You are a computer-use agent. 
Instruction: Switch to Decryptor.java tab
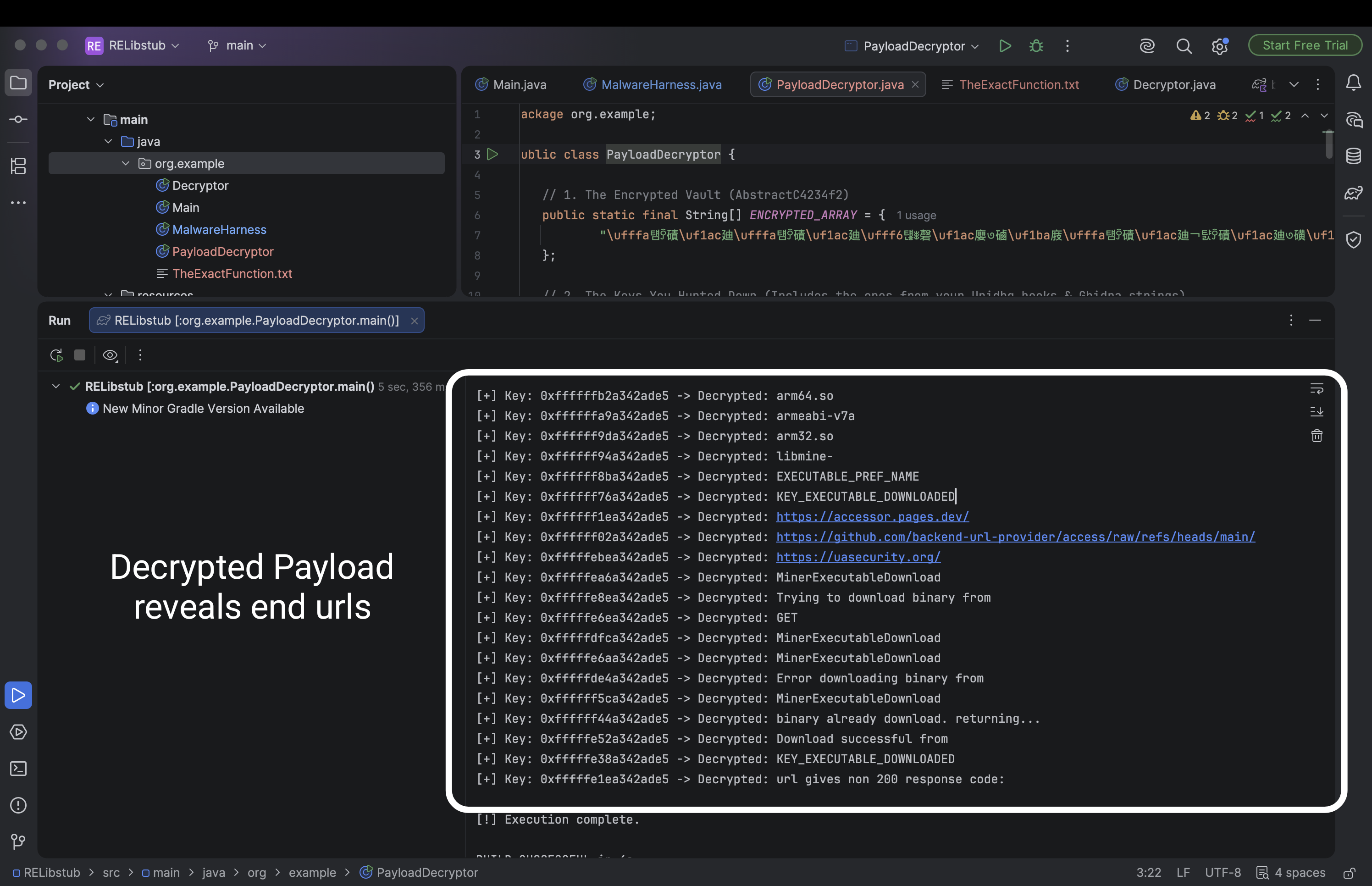tap(1166, 84)
